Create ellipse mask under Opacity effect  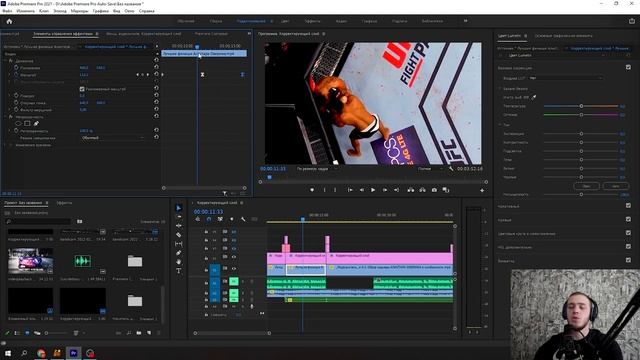click(18, 123)
